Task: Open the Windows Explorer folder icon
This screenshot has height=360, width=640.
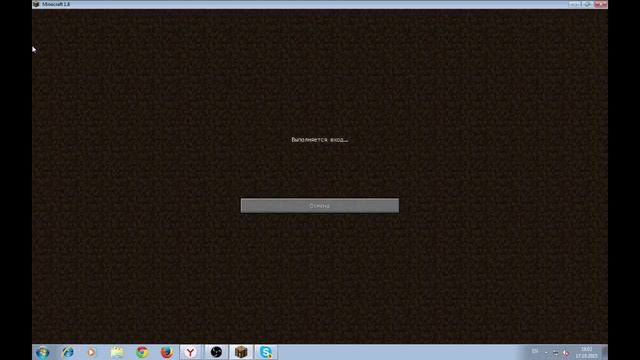Action: [117, 352]
